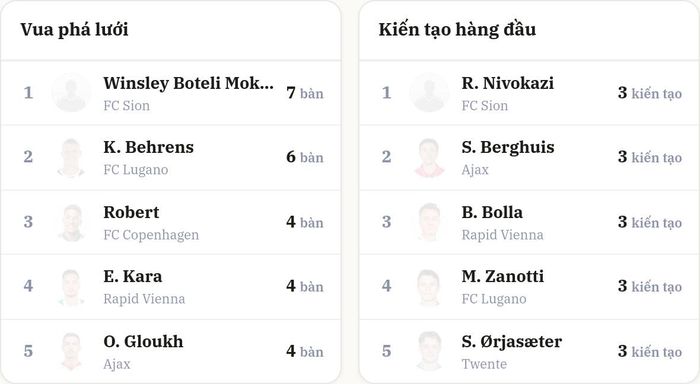Screen dimensions: 700x384
Task: Click Winsley Boteli's avatar placeholder icon
Action: point(71,93)
